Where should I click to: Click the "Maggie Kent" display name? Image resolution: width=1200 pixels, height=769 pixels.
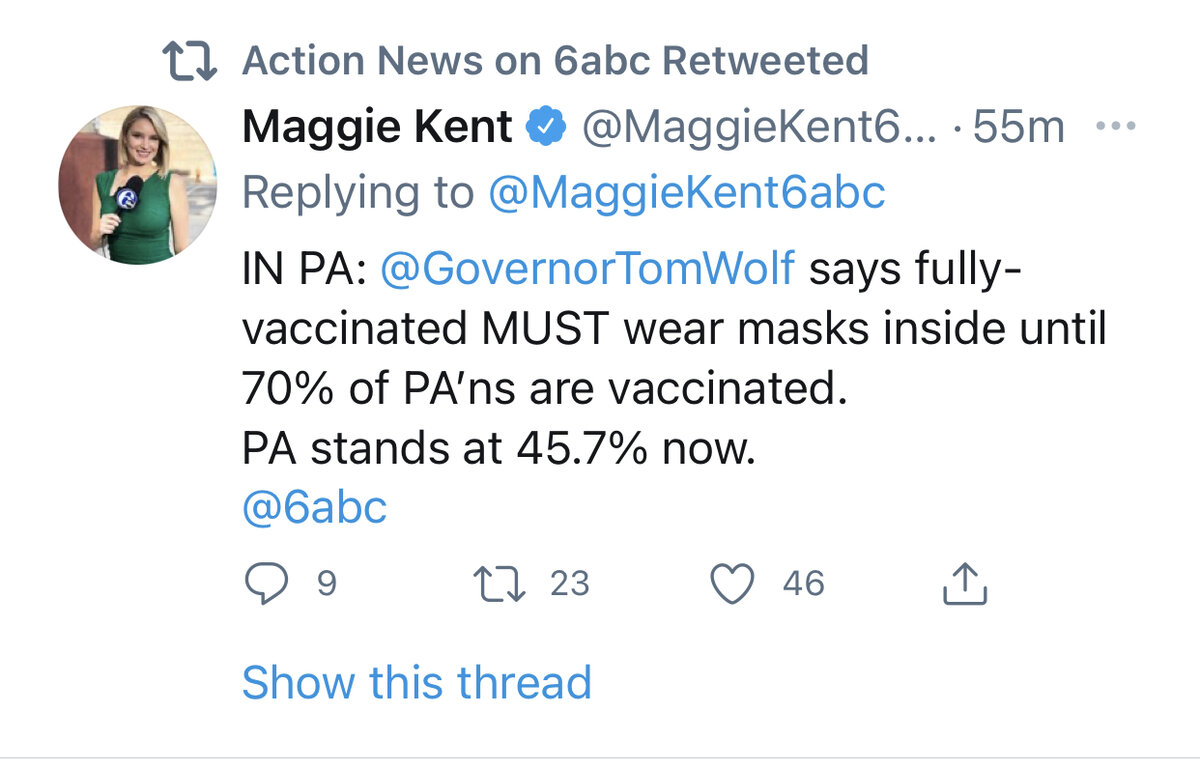click(377, 128)
